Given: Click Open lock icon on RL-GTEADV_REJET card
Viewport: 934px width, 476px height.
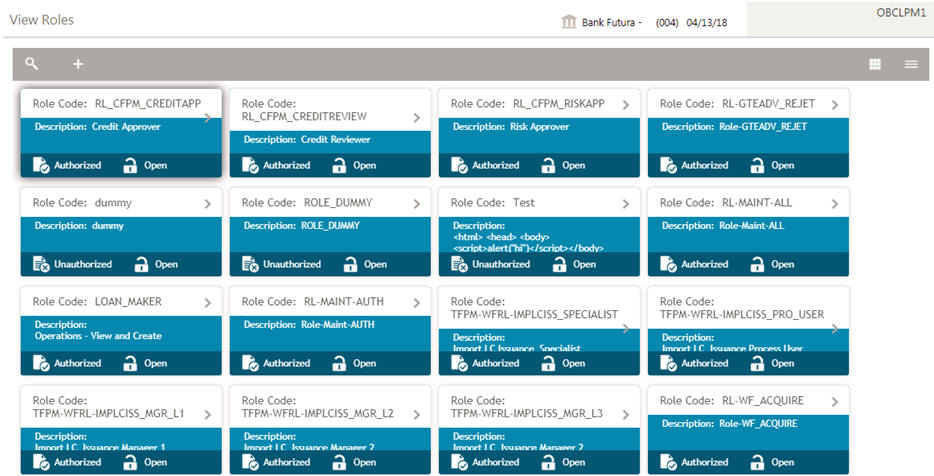Looking at the screenshot, I should (x=757, y=165).
